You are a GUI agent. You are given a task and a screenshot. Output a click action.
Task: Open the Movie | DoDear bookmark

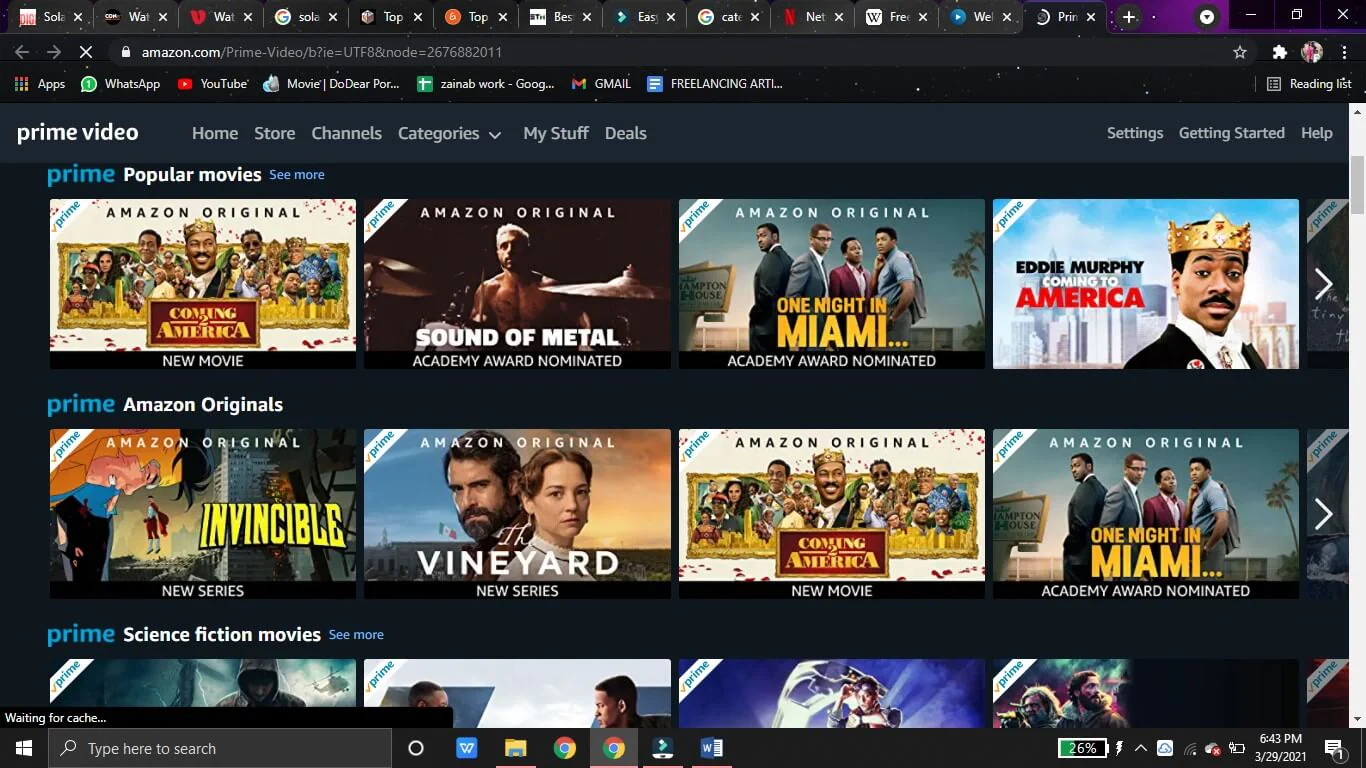point(331,84)
